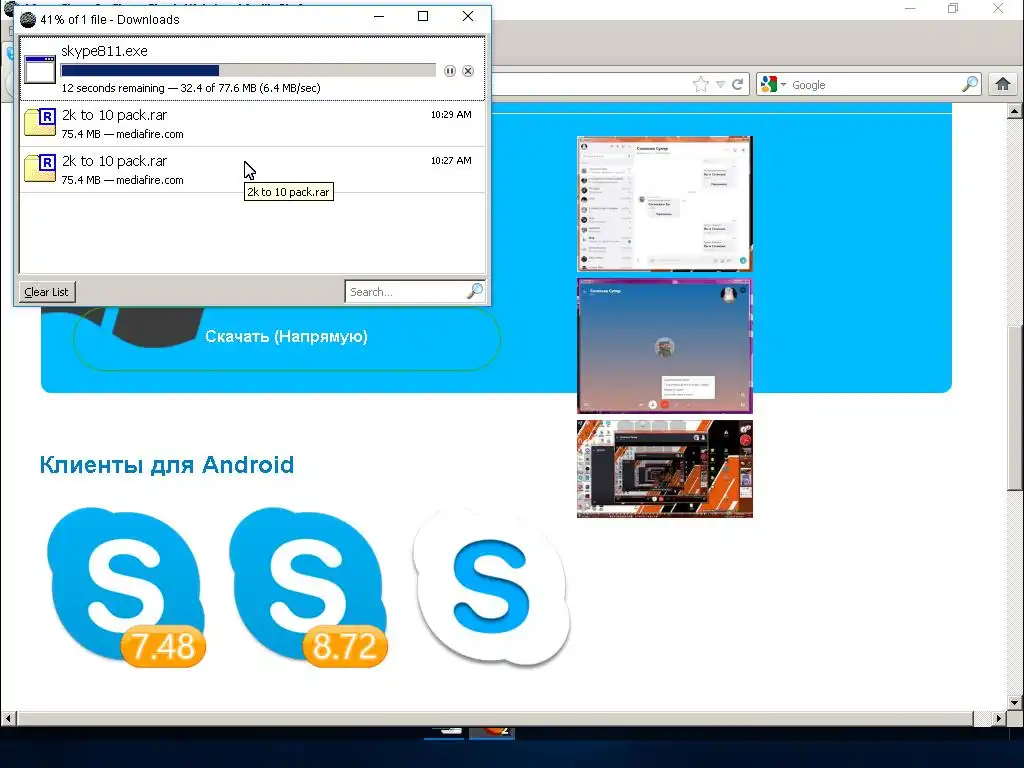The width and height of the screenshot is (1024, 768).
Task: Open the Skype chat window screenshot thumbnail
Action: (665, 204)
